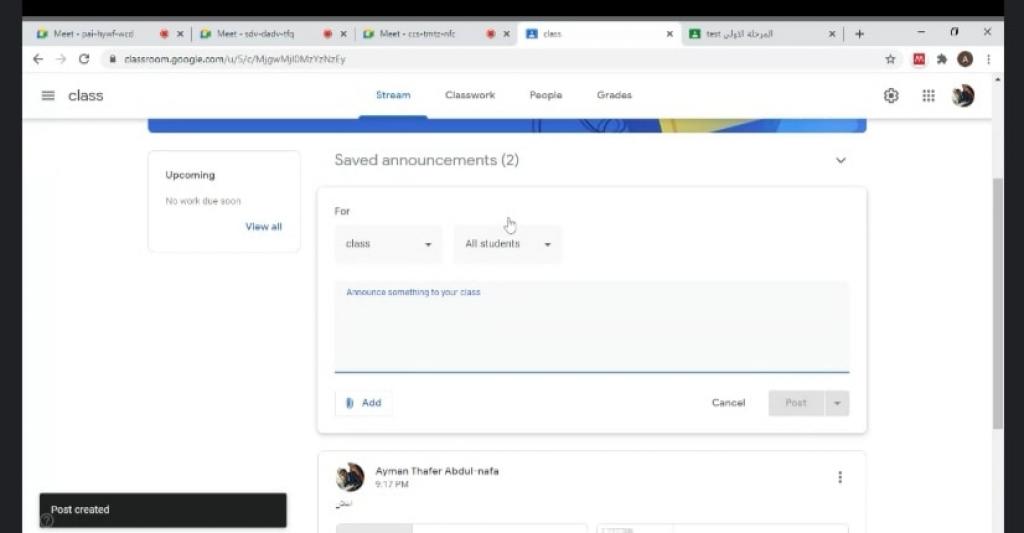Reload the page with the refresh icon
The height and width of the screenshot is (533, 1024).
[x=84, y=59]
